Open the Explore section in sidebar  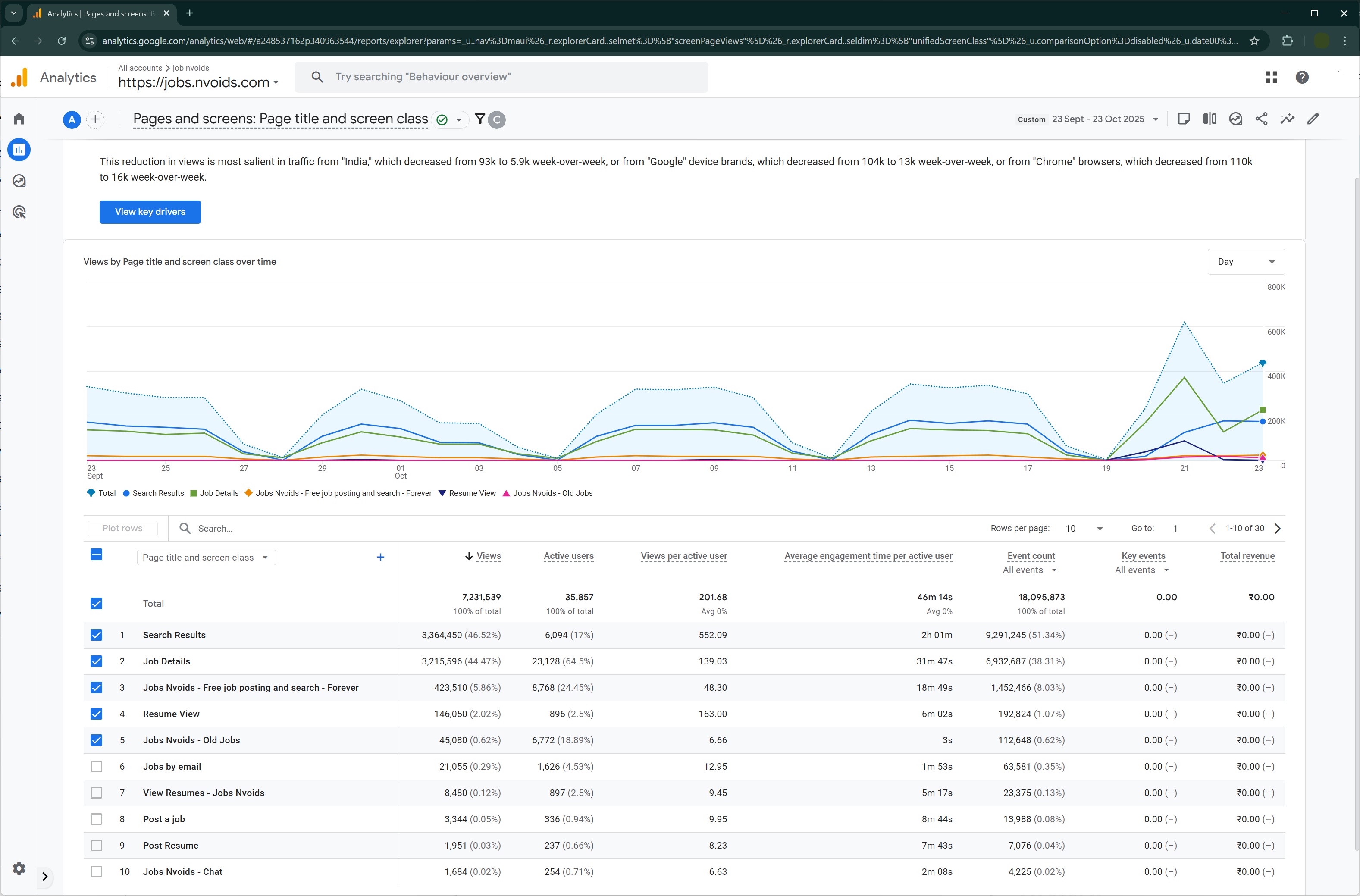19,181
